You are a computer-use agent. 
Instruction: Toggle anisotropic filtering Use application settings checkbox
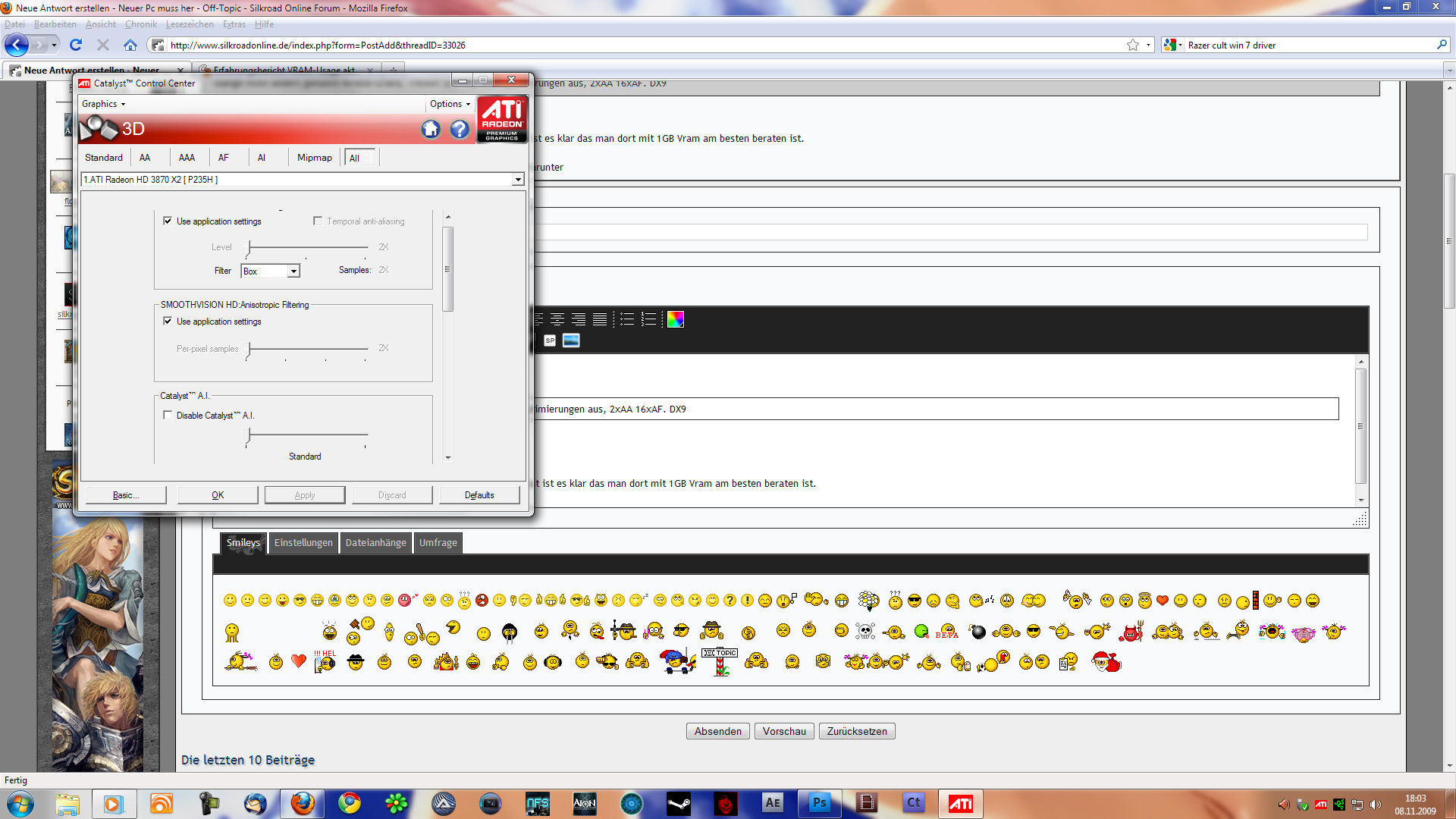click(x=168, y=322)
